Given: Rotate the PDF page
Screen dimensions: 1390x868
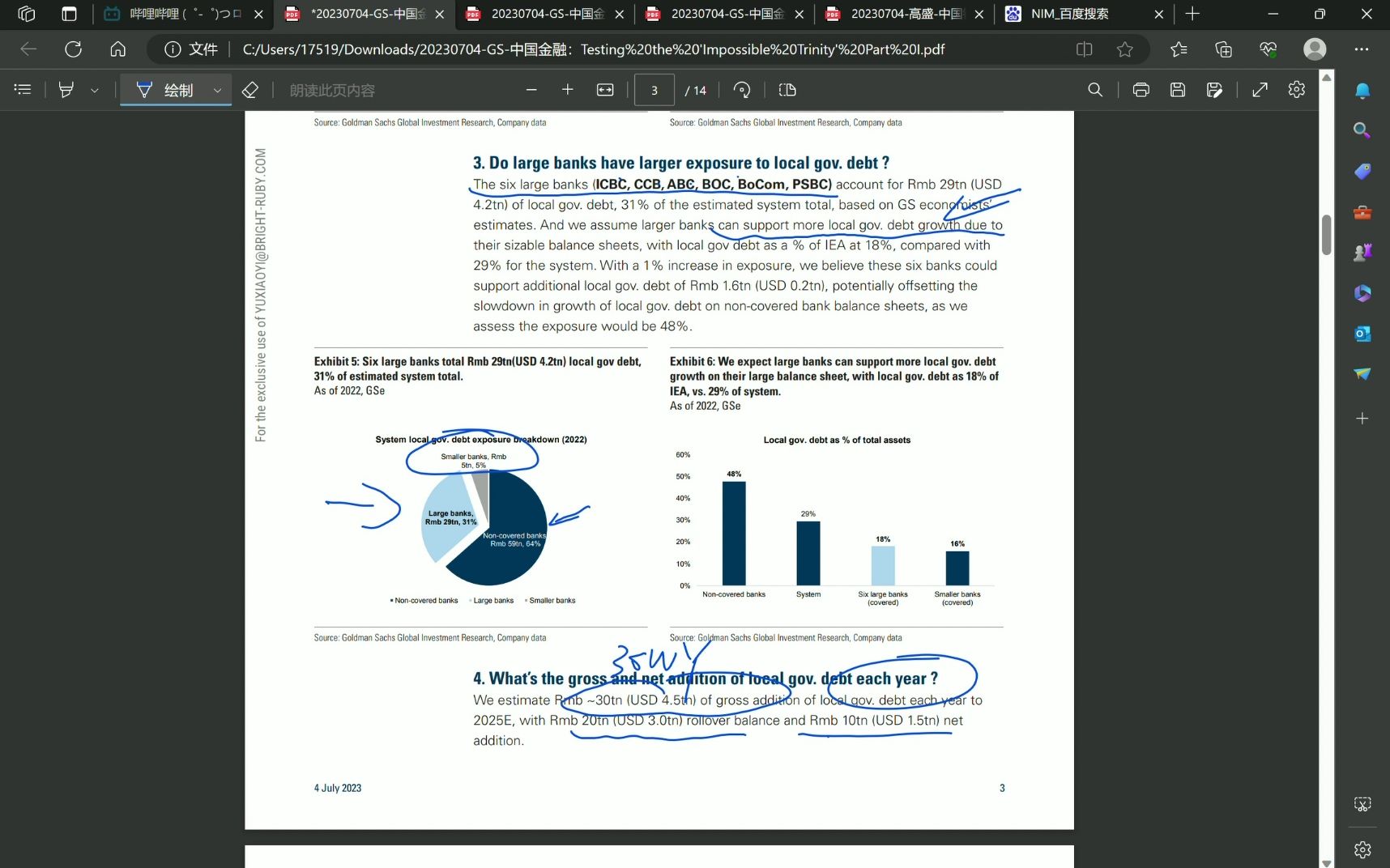Looking at the screenshot, I should pyautogui.click(x=742, y=90).
